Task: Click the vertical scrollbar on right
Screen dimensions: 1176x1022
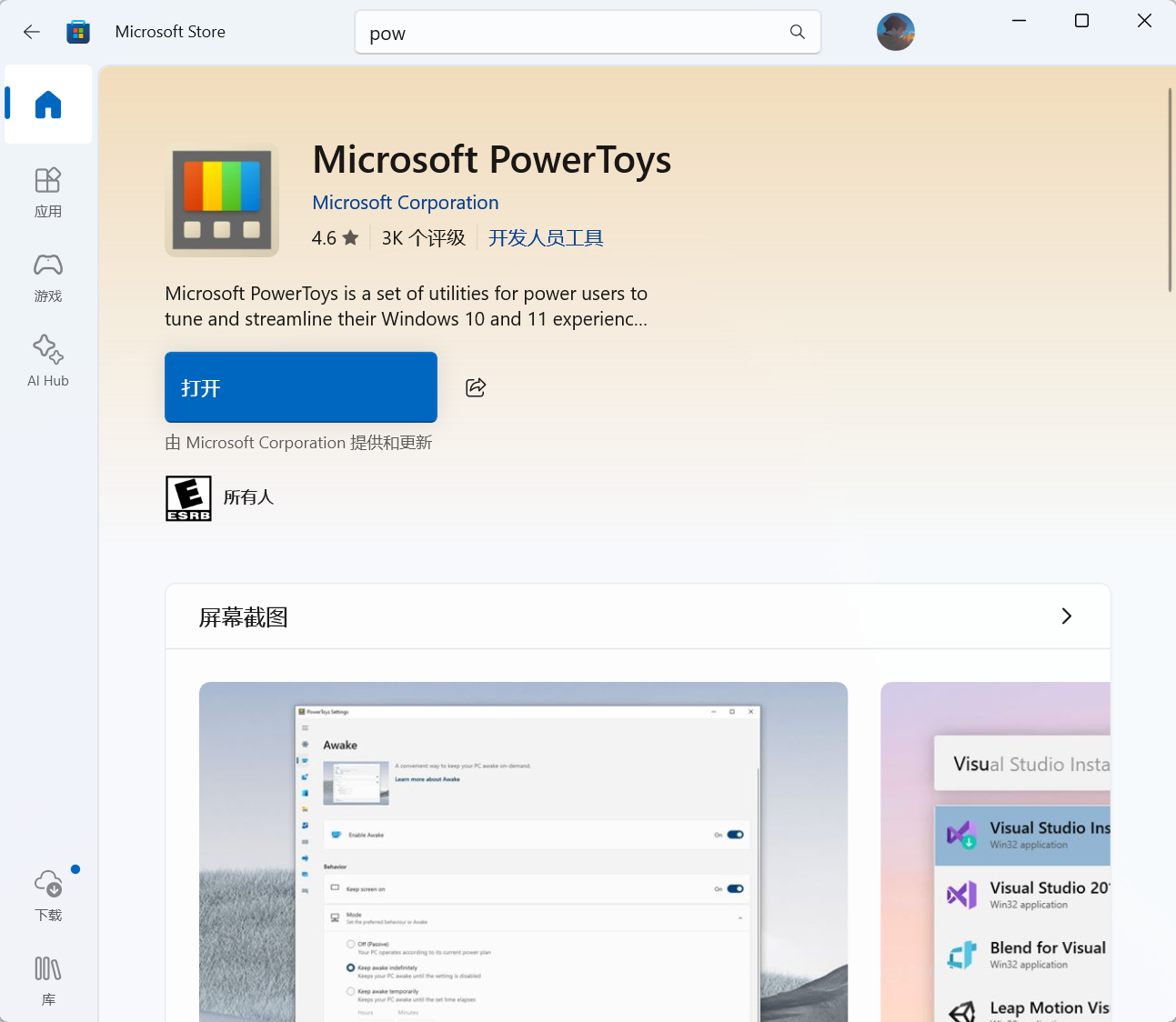Action: (x=1170, y=191)
